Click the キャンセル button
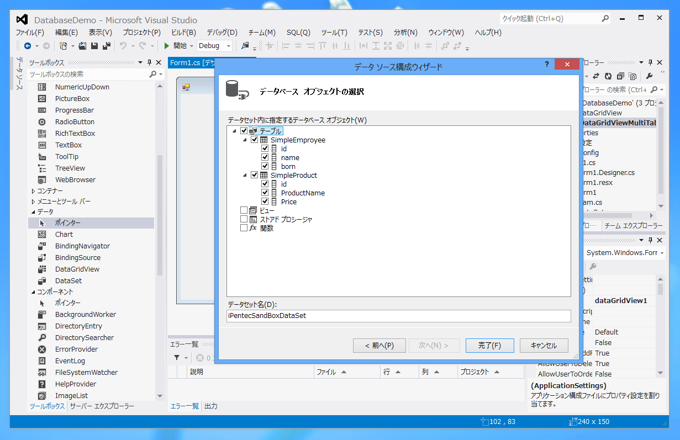 click(x=544, y=345)
